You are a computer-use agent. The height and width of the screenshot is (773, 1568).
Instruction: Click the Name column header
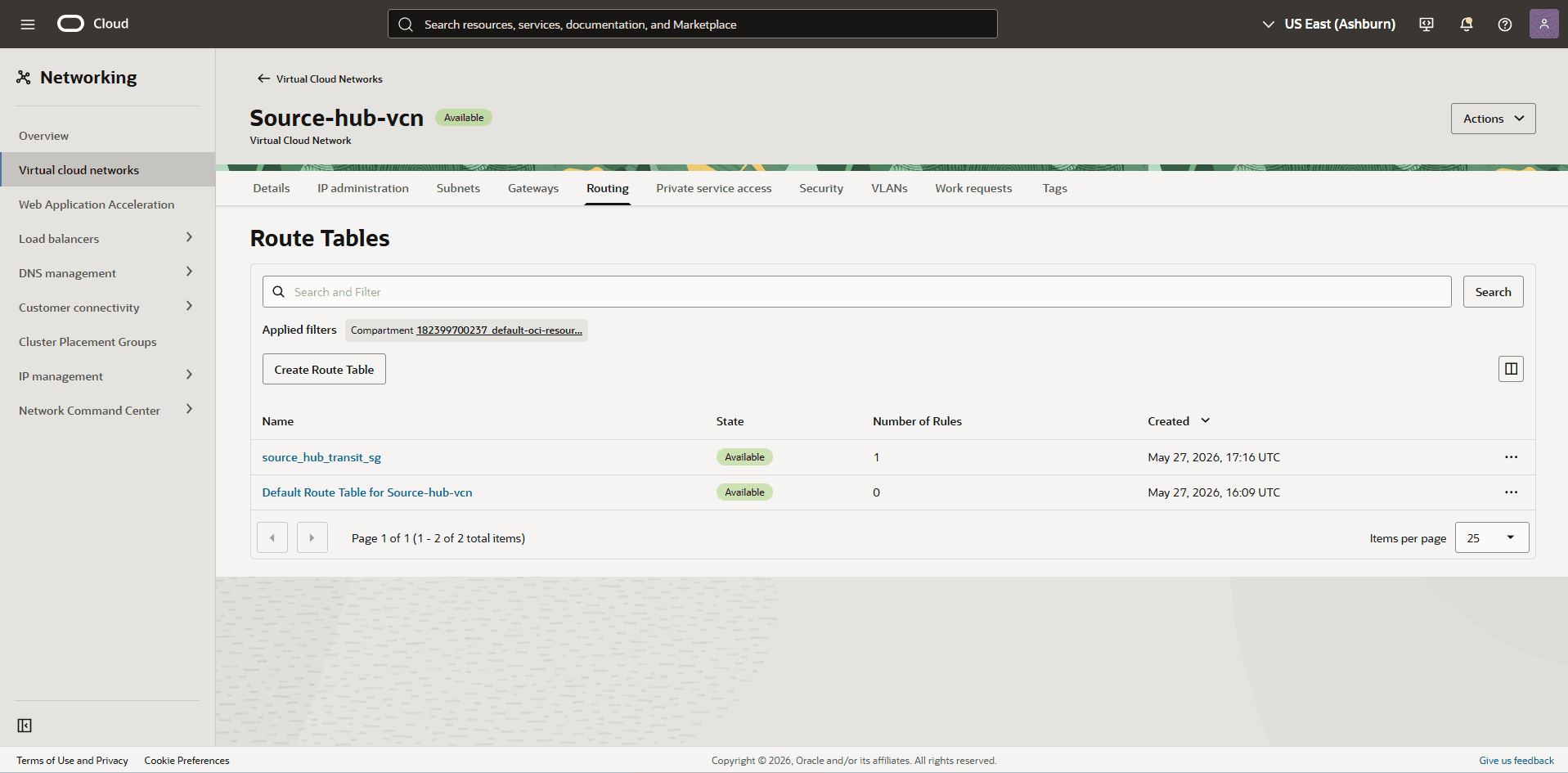[x=277, y=421]
